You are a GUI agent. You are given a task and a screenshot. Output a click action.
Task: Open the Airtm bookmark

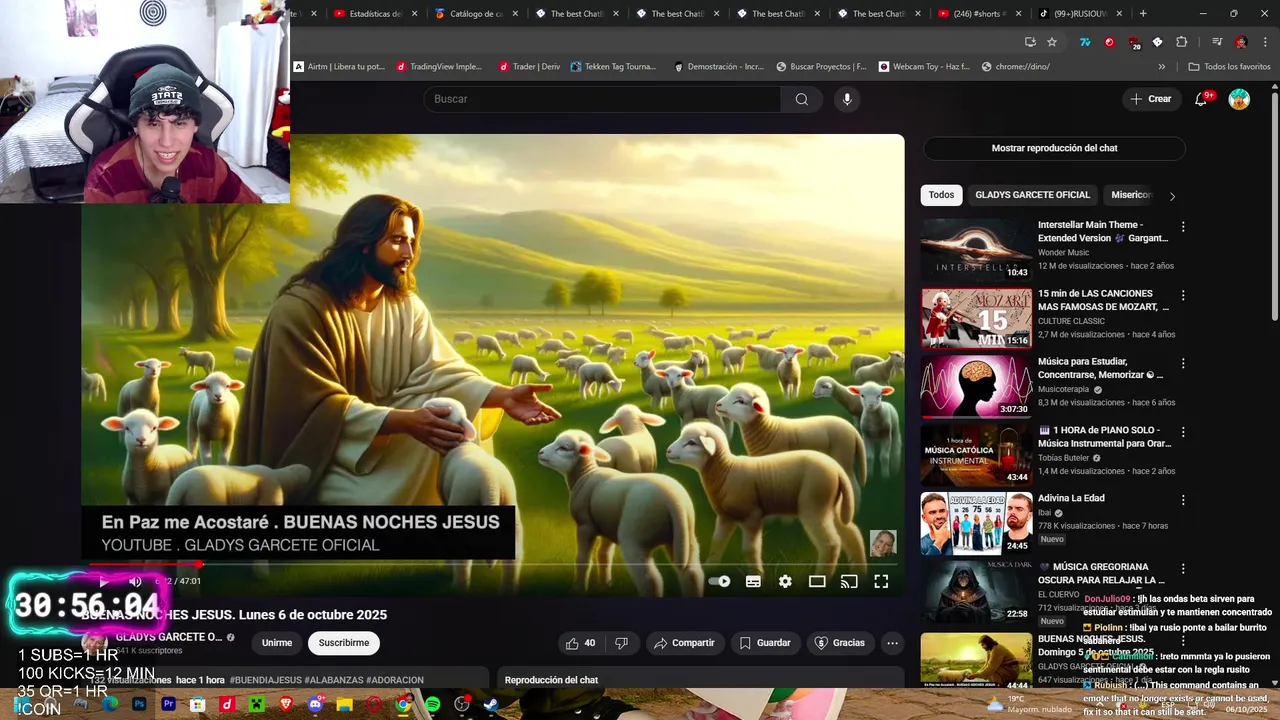point(339,67)
